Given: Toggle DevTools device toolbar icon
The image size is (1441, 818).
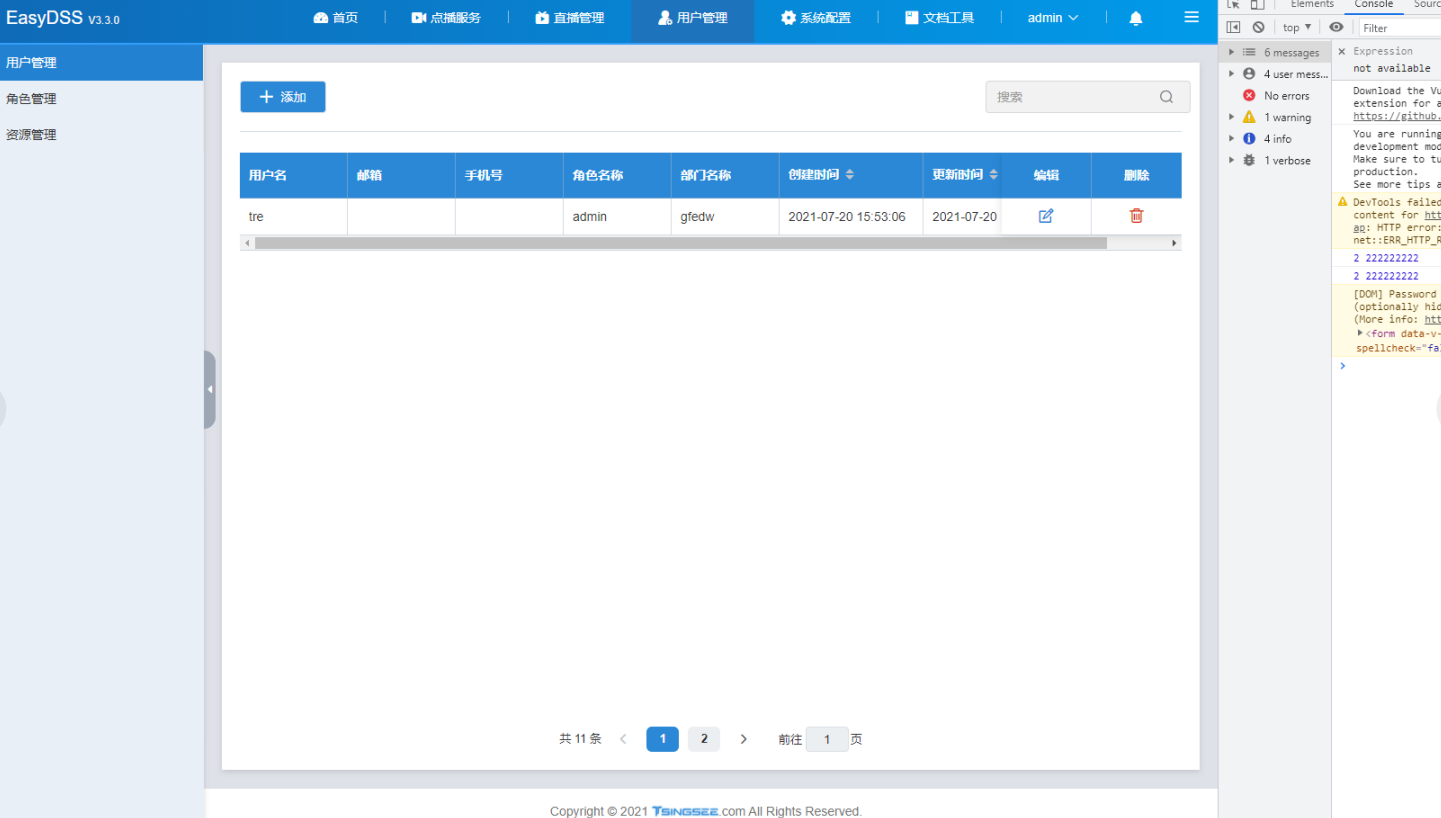Looking at the screenshot, I should pos(1258,5).
